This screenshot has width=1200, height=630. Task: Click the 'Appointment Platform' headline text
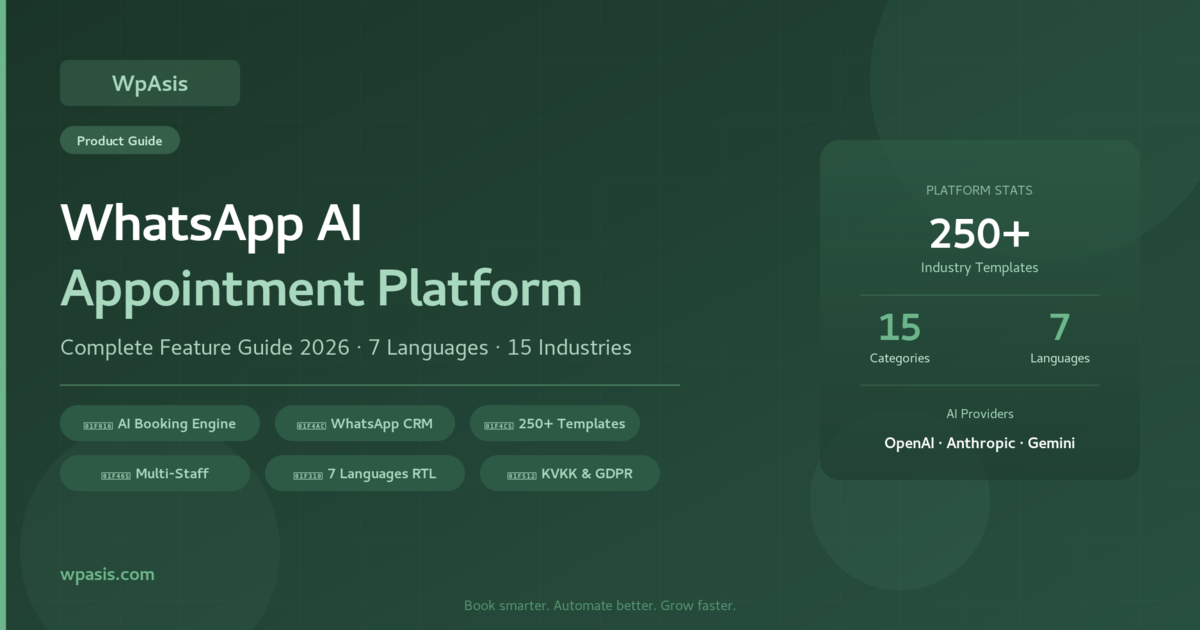pos(321,289)
